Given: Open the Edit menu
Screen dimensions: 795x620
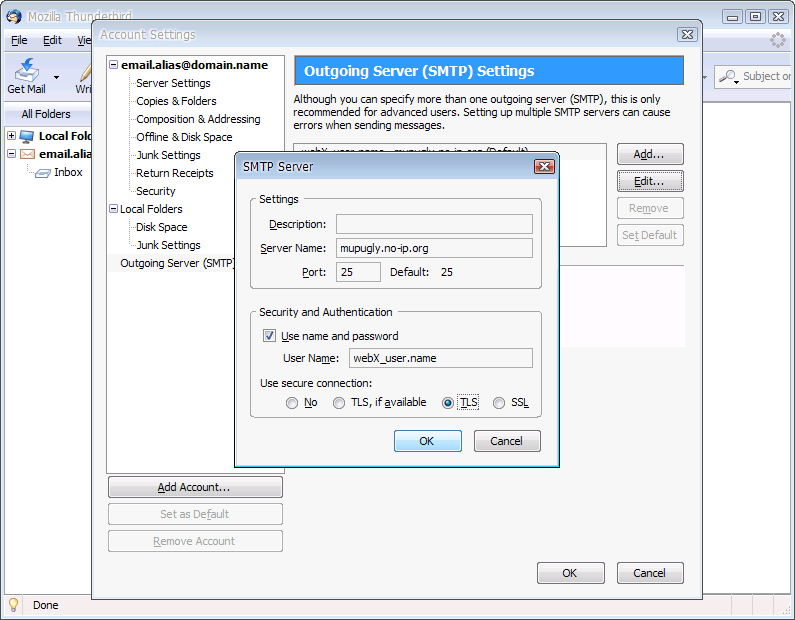Looking at the screenshot, I should (52, 41).
